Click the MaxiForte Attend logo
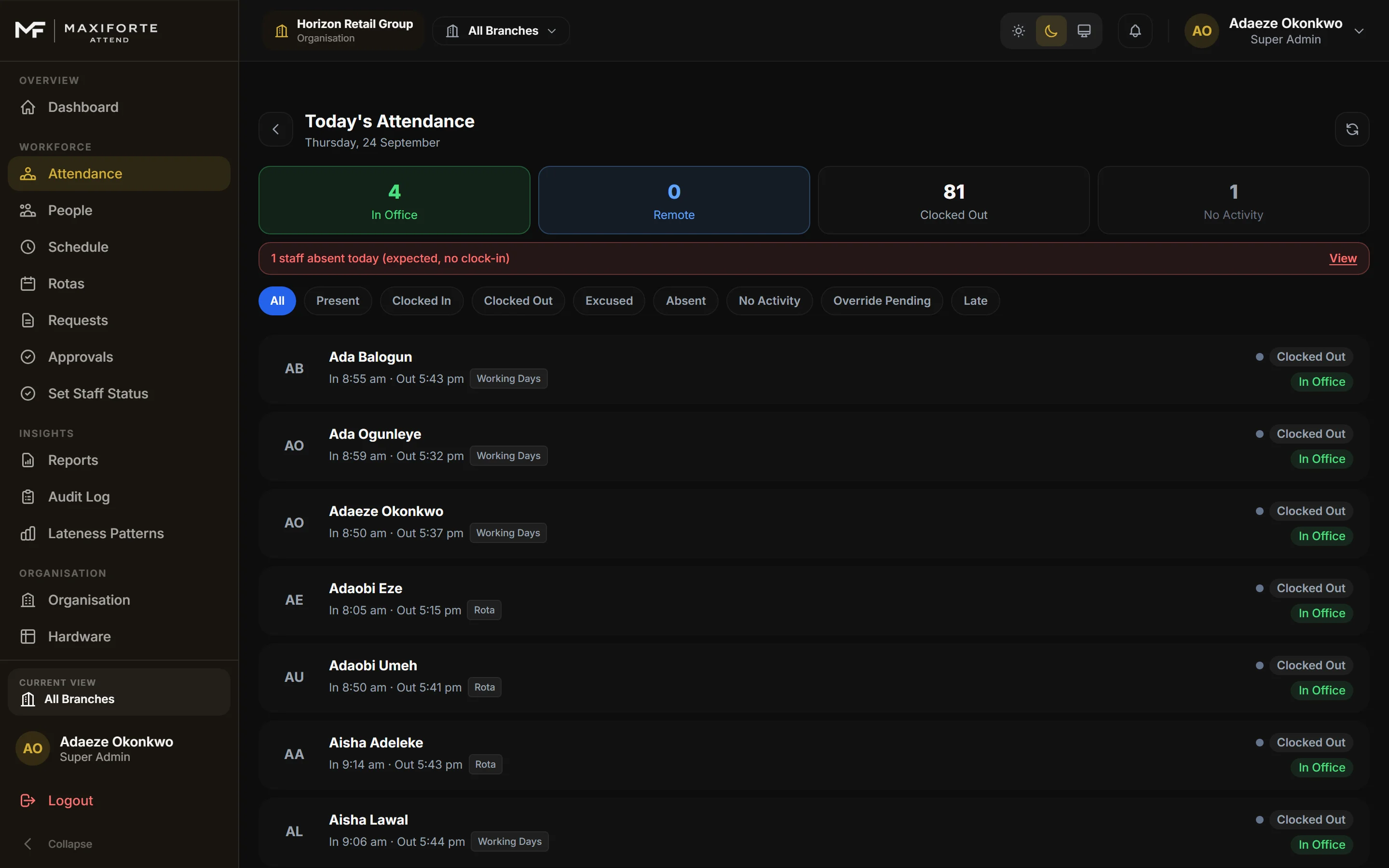The width and height of the screenshot is (1389, 868). point(86,31)
